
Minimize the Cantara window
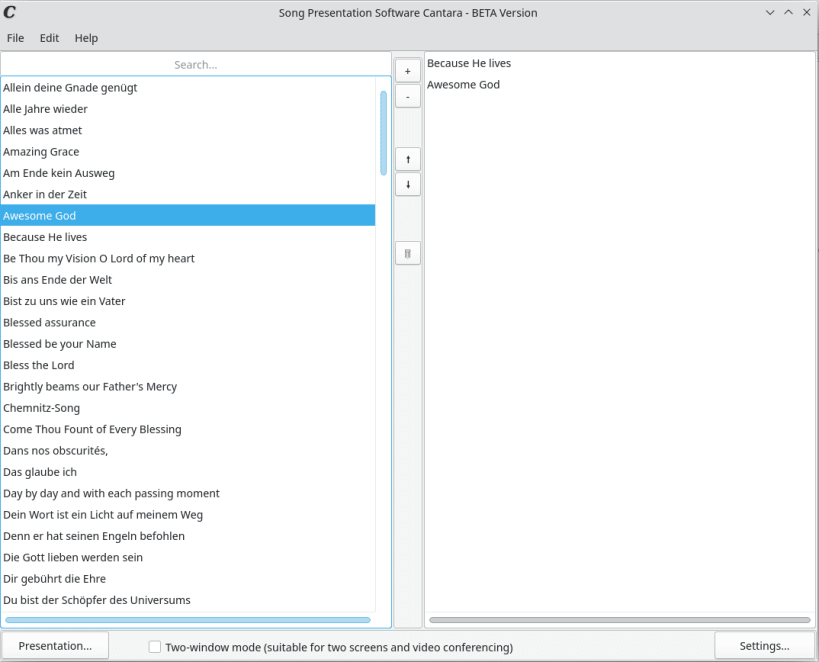tap(770, 13)
